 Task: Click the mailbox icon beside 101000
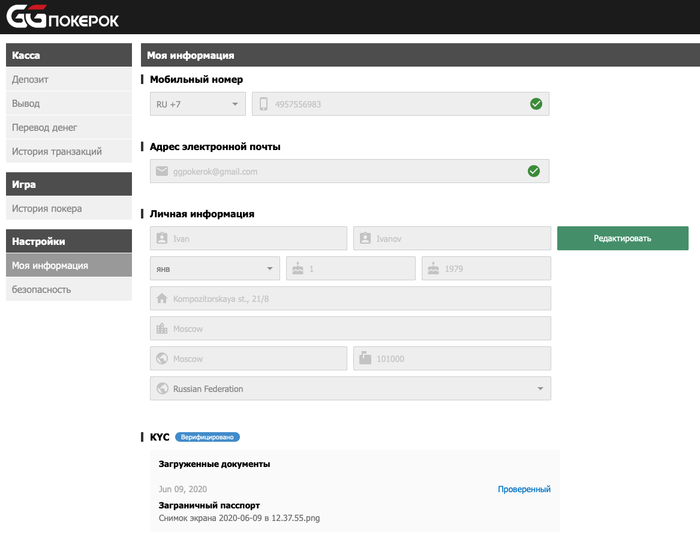tap(365, 358)
